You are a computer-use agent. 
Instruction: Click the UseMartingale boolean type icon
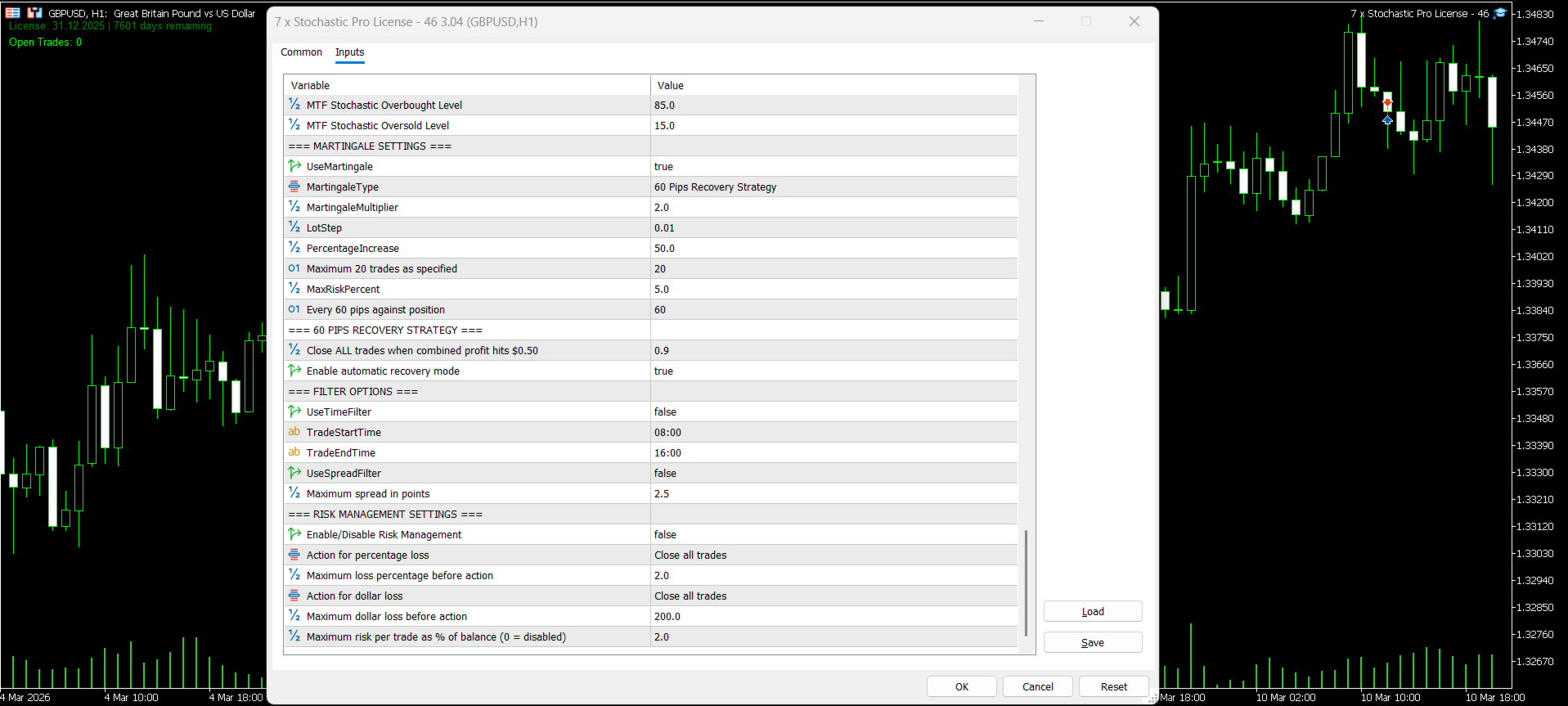(294, 166)
